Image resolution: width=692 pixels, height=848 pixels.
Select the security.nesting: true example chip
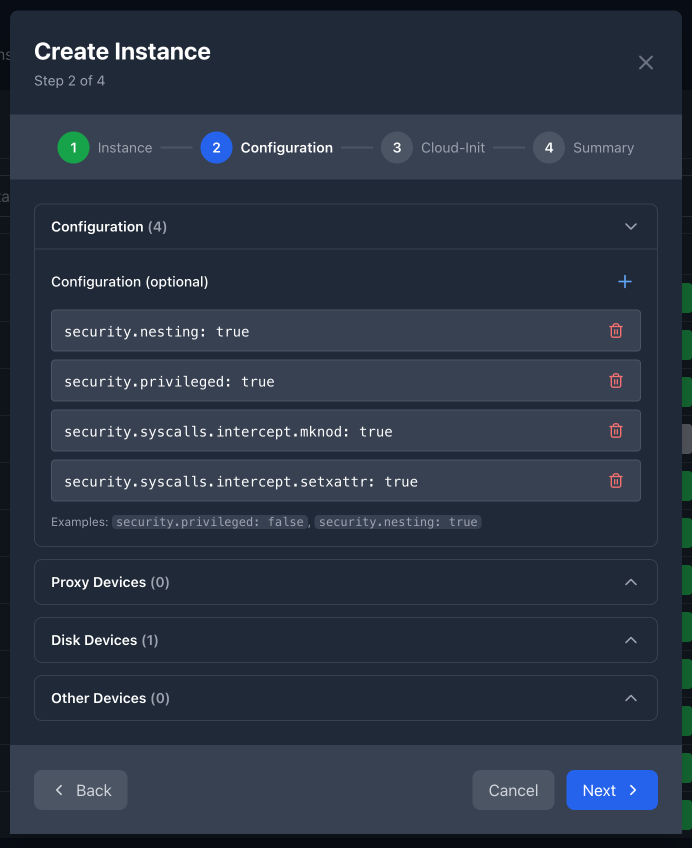point(398,521)
